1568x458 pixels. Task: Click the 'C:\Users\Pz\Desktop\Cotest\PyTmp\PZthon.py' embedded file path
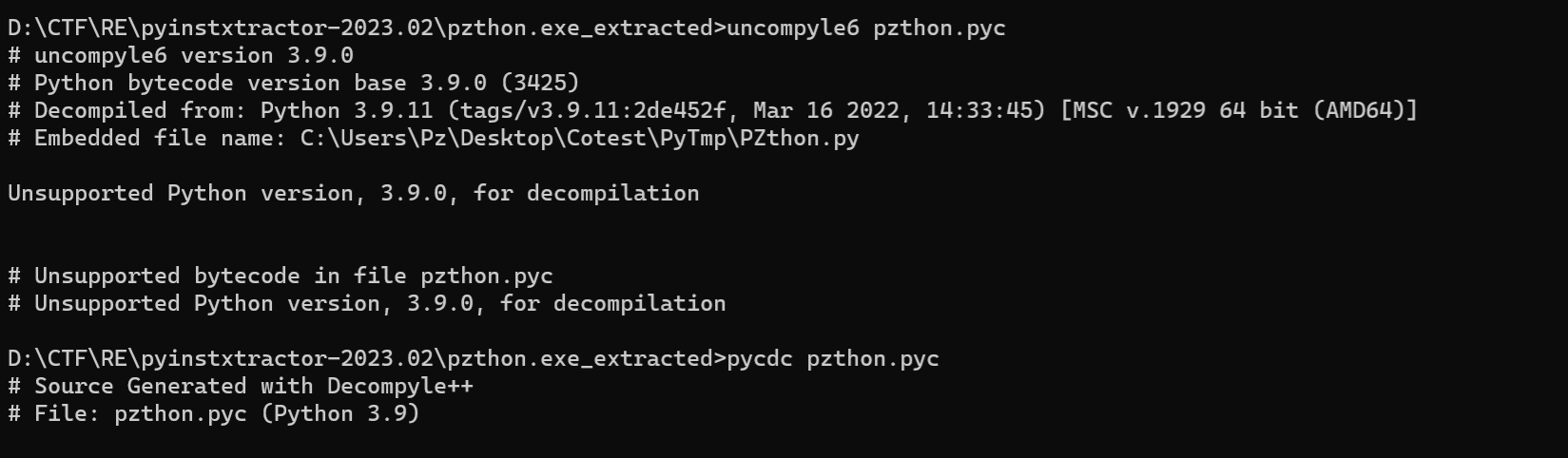[579, 139]
